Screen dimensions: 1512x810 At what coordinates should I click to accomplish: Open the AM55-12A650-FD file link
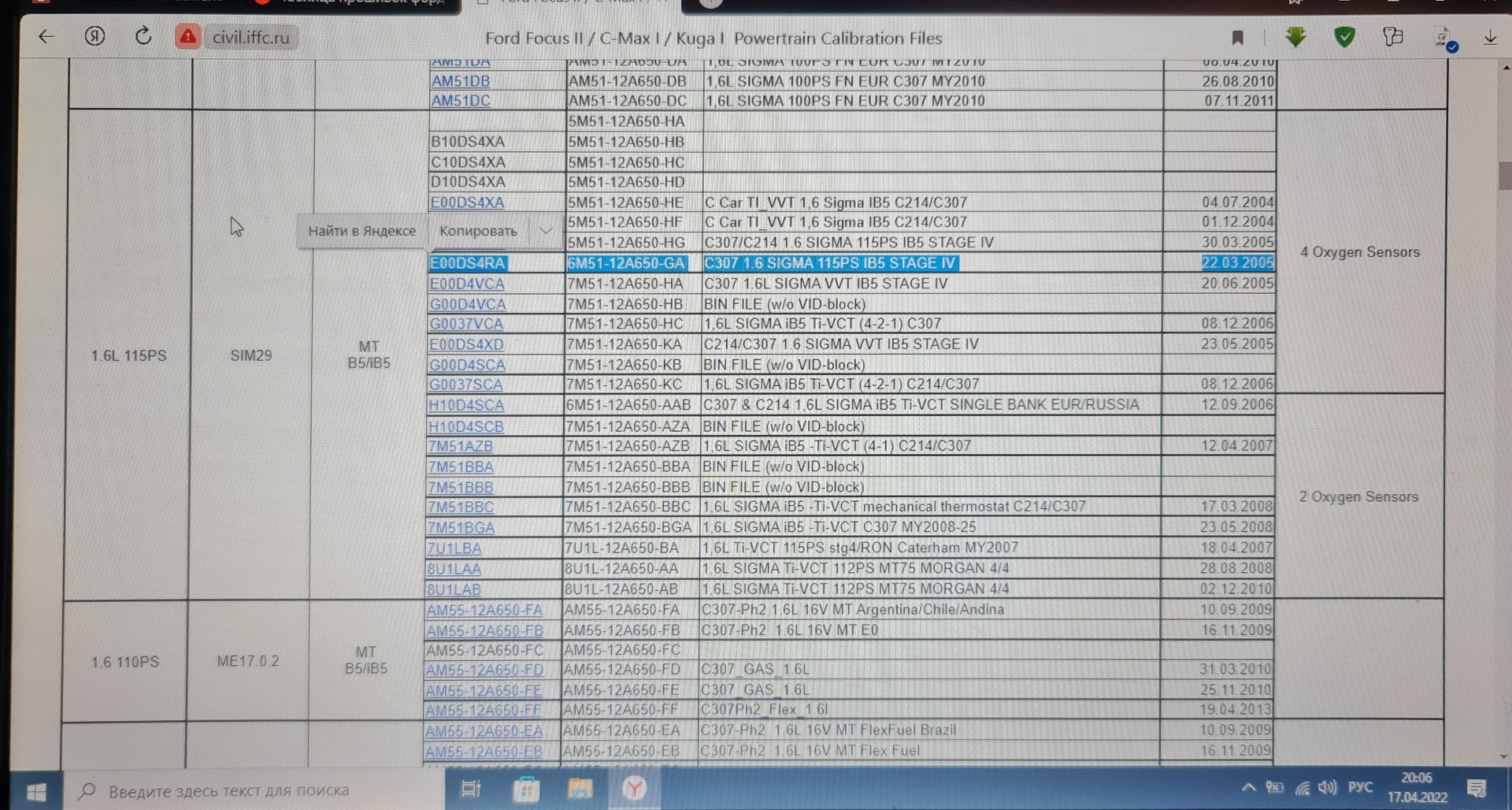484,670
